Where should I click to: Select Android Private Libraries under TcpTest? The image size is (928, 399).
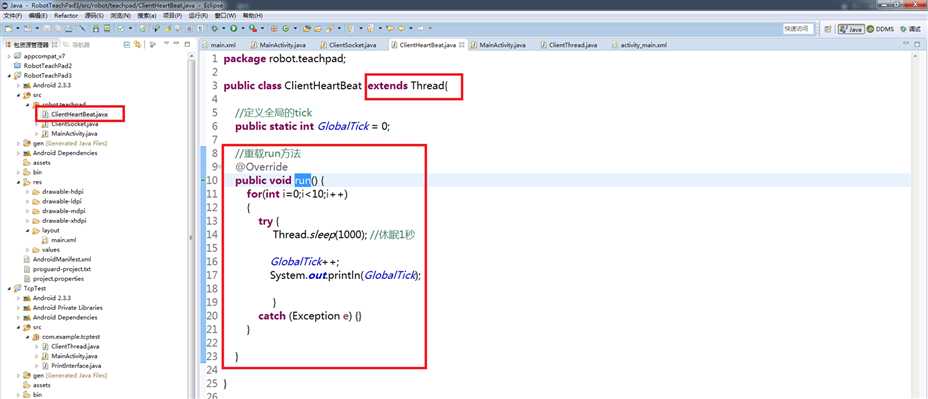tap(63, 308)
